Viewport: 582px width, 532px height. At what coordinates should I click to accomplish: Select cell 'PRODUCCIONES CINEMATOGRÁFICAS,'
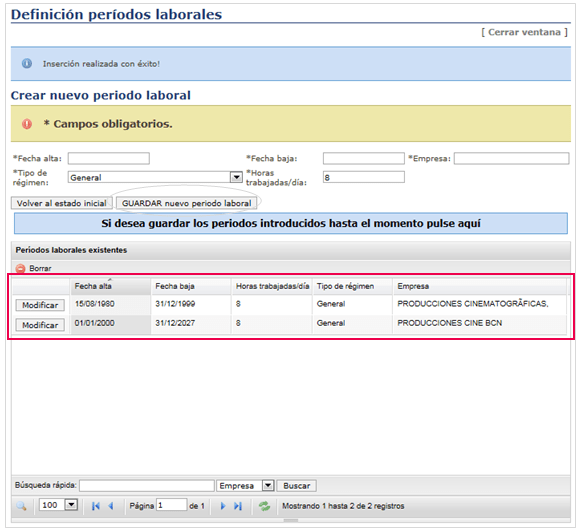(x=480, y=304)
